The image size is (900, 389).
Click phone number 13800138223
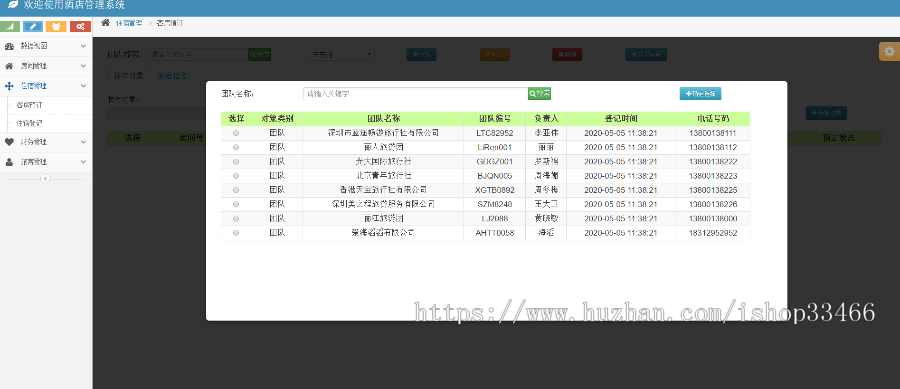click(x=713, y=176)
